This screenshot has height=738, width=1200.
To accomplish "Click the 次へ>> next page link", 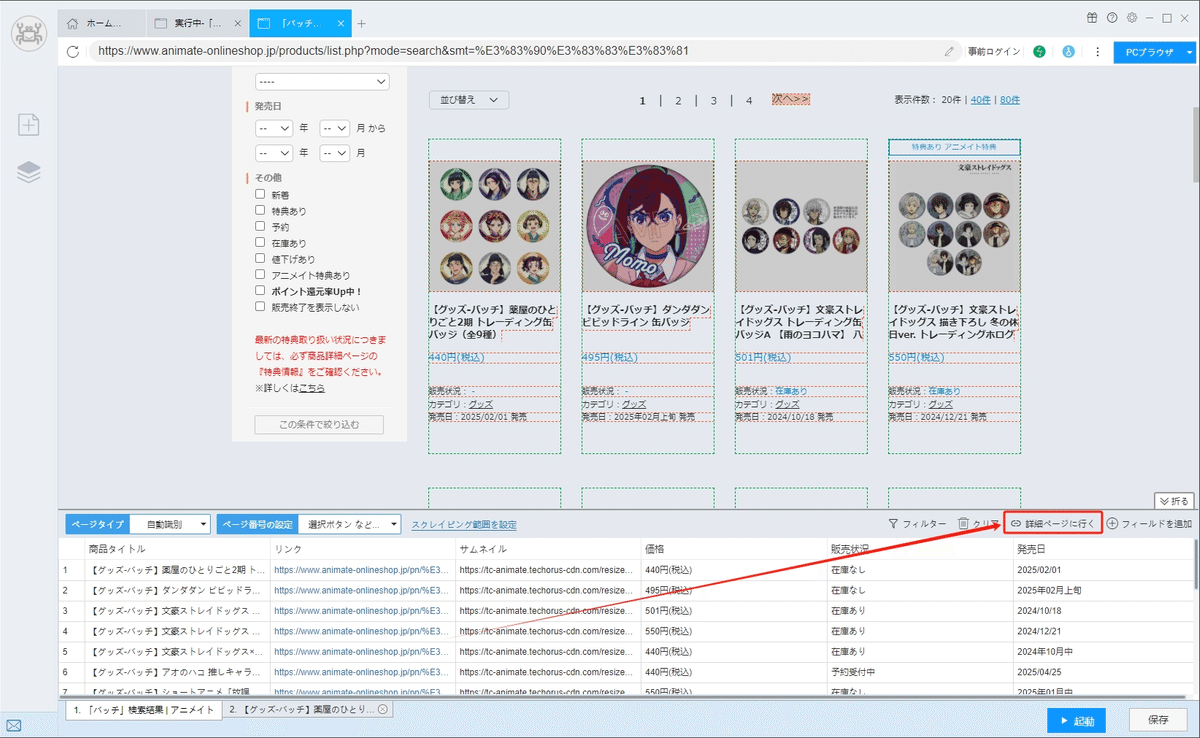I will pos(791,99).
